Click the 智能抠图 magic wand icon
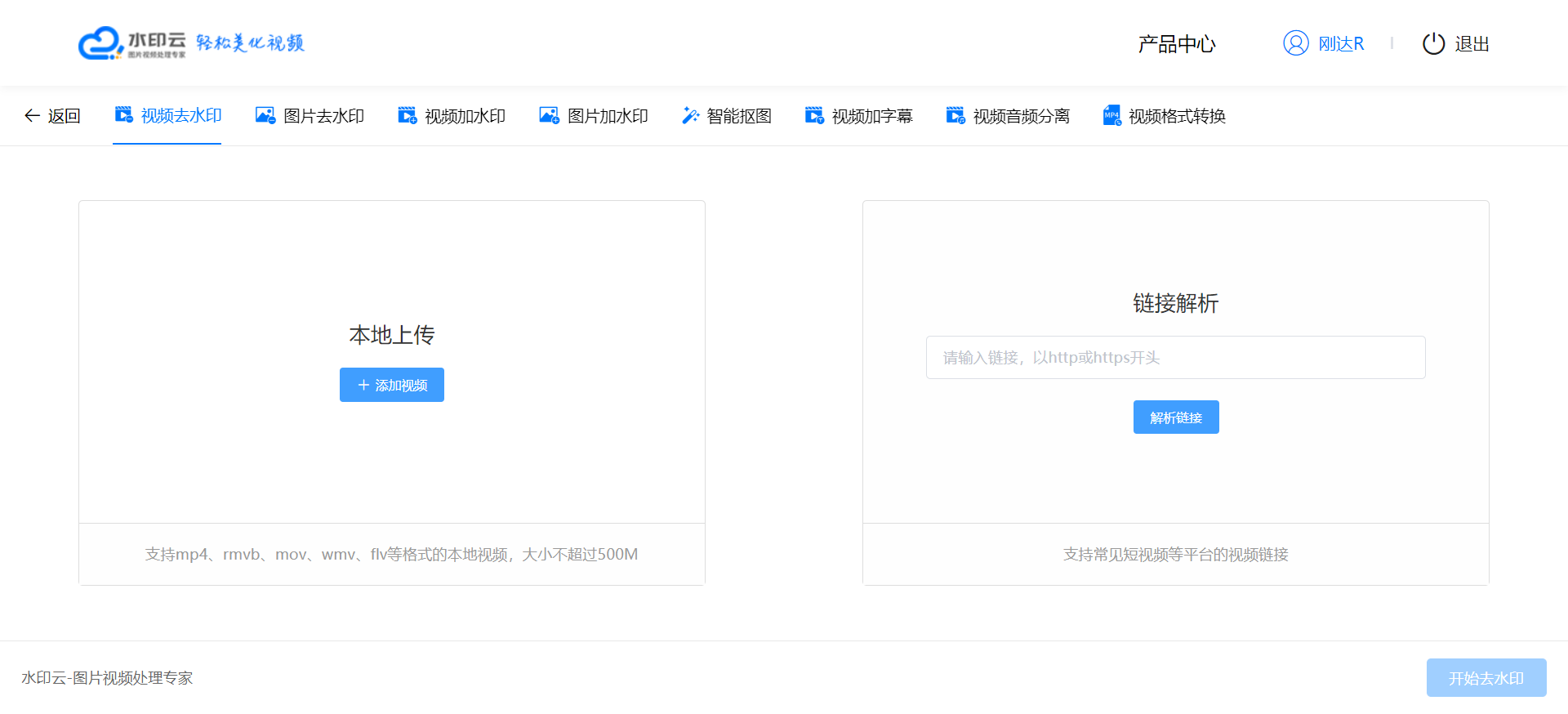The height and width of the screenshot is (714, 1568). pos(691,115)
